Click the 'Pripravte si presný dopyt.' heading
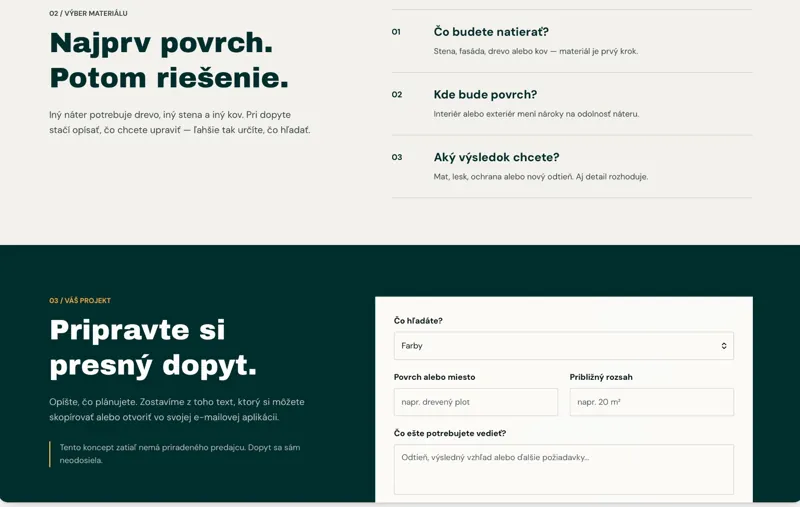 [x=153, y=347]
